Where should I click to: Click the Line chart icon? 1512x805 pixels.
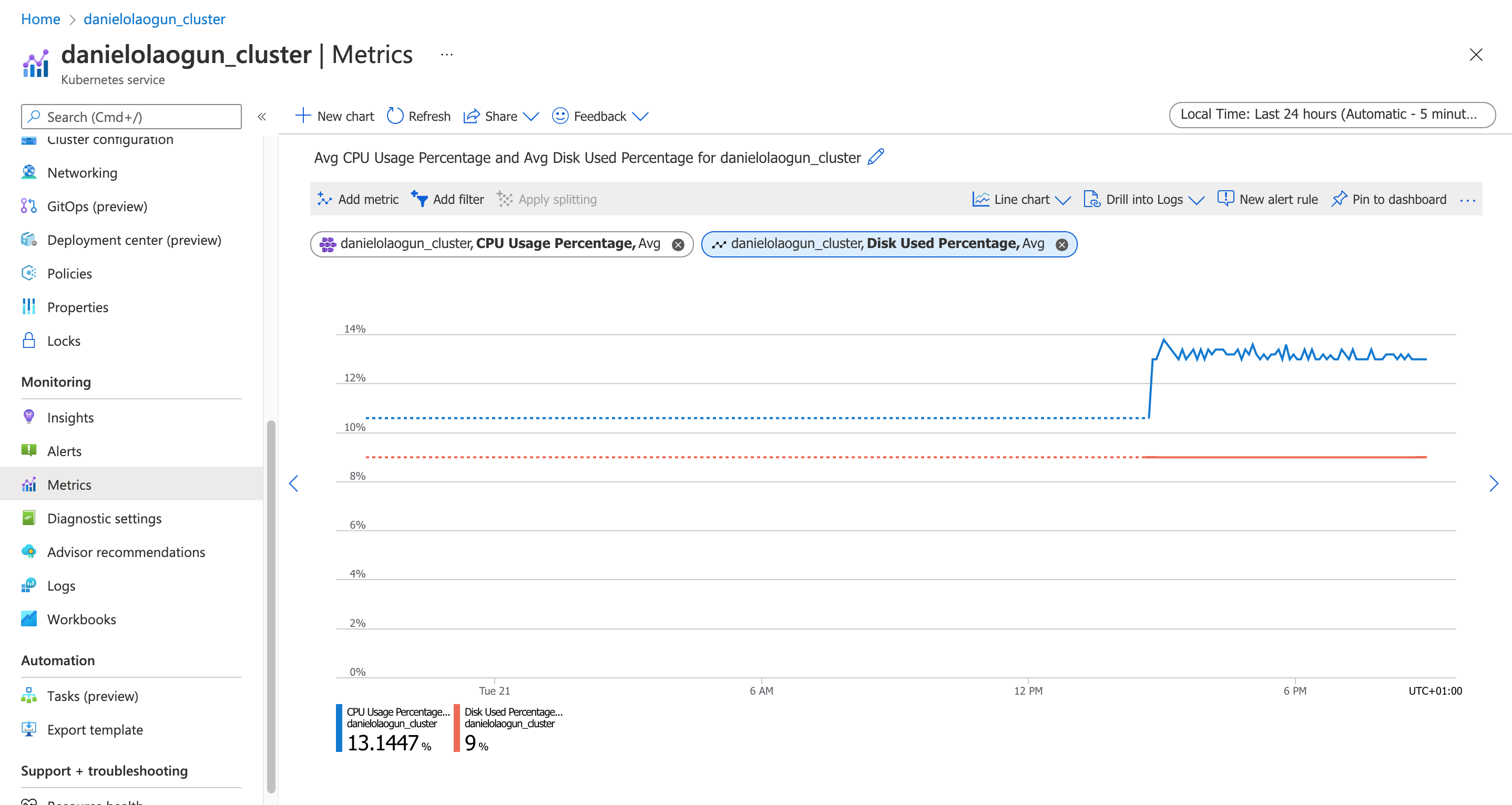coord(981,200)
